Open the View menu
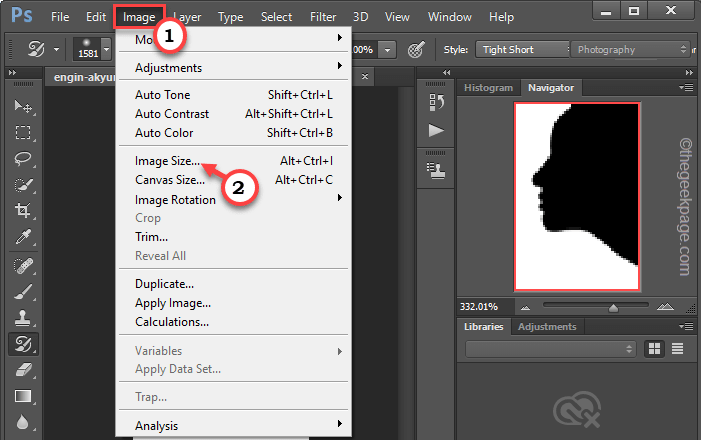This screenshot has height=440, width=701. [x=397, y=17]
